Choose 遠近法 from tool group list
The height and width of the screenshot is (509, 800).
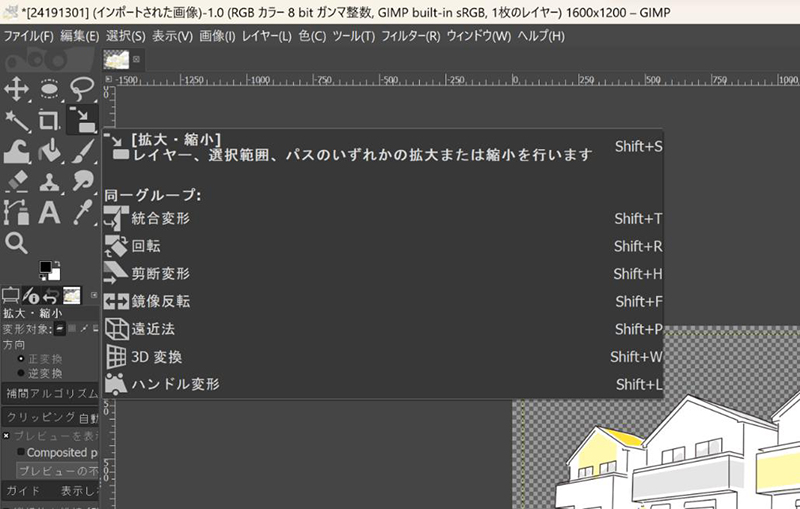(383, 329)
